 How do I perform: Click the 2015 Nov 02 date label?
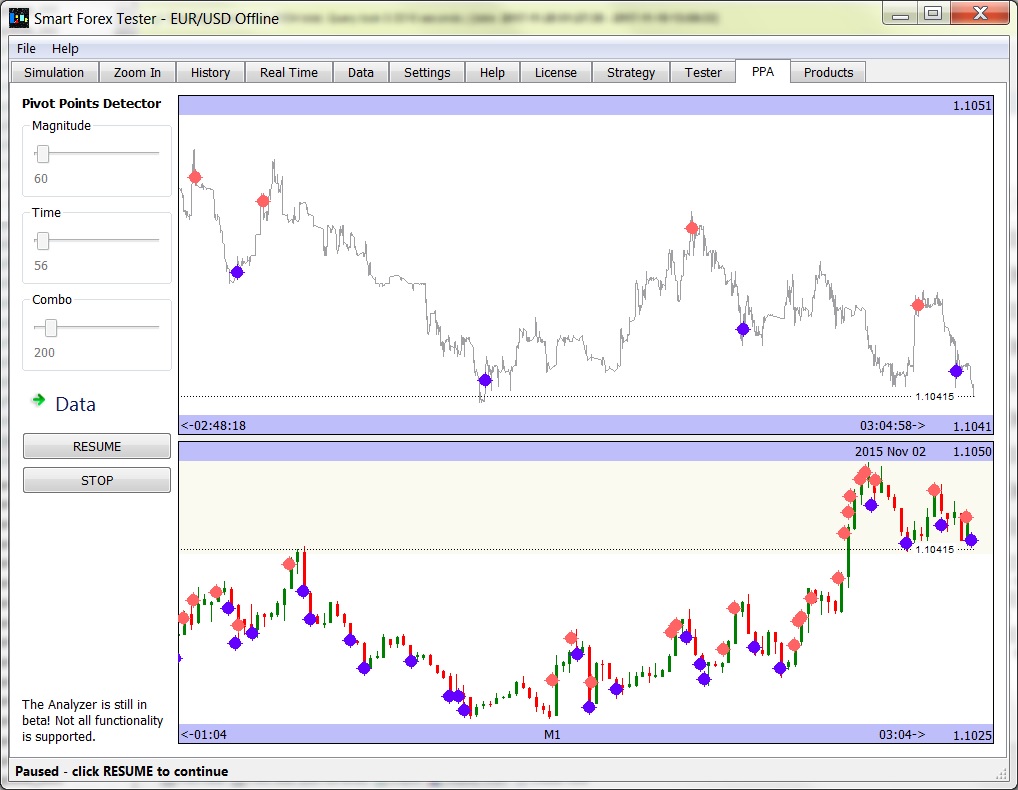890,452
